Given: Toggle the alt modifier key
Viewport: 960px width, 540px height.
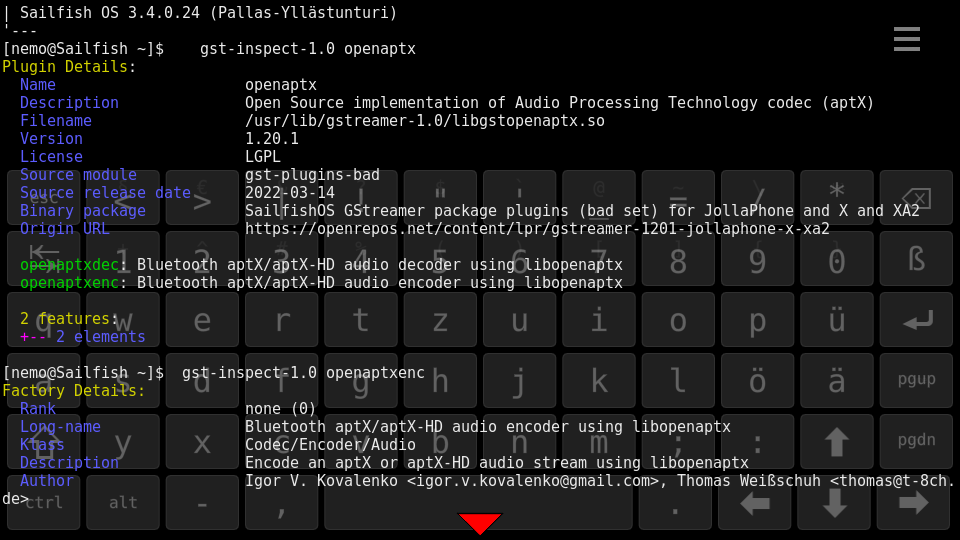Looking at the screenshot, I should [x=123, y=502].
